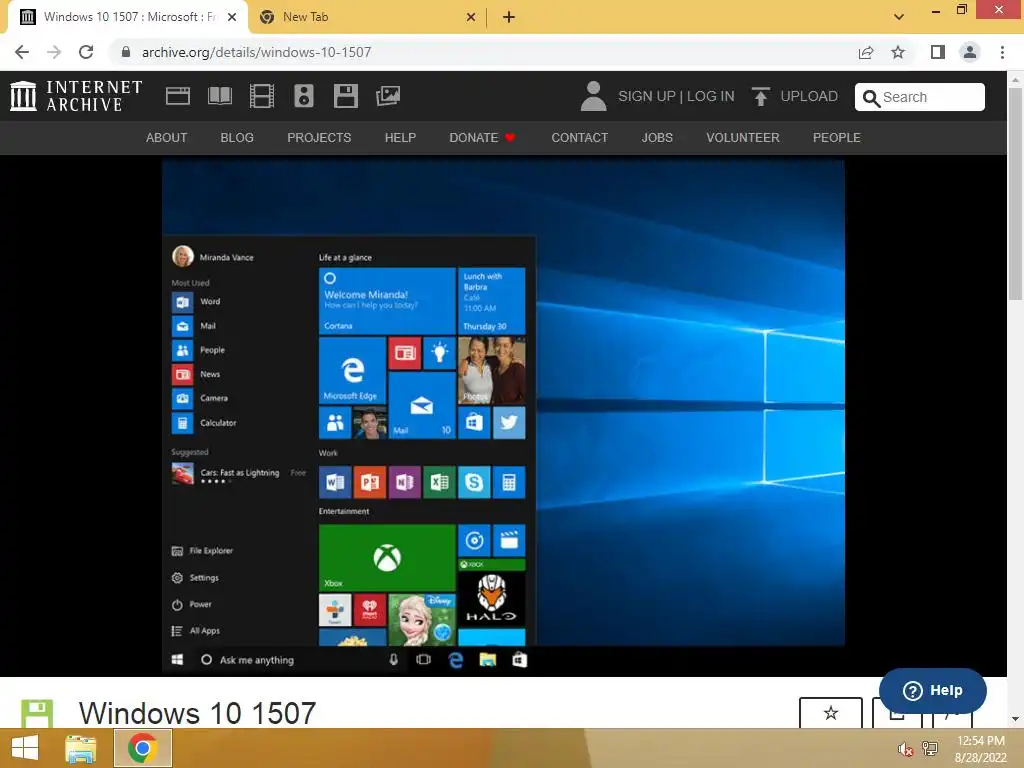Click the muted volume tray icon

(905, 749)
